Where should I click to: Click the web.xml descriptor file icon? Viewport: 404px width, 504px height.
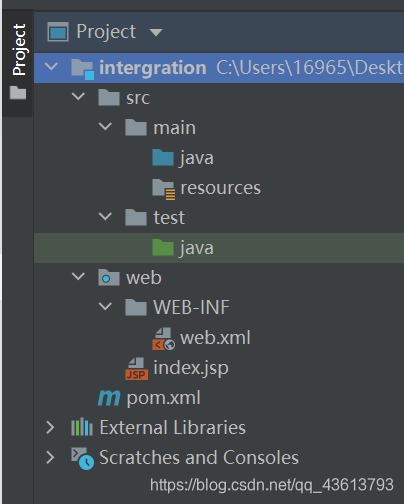[163, 339]
